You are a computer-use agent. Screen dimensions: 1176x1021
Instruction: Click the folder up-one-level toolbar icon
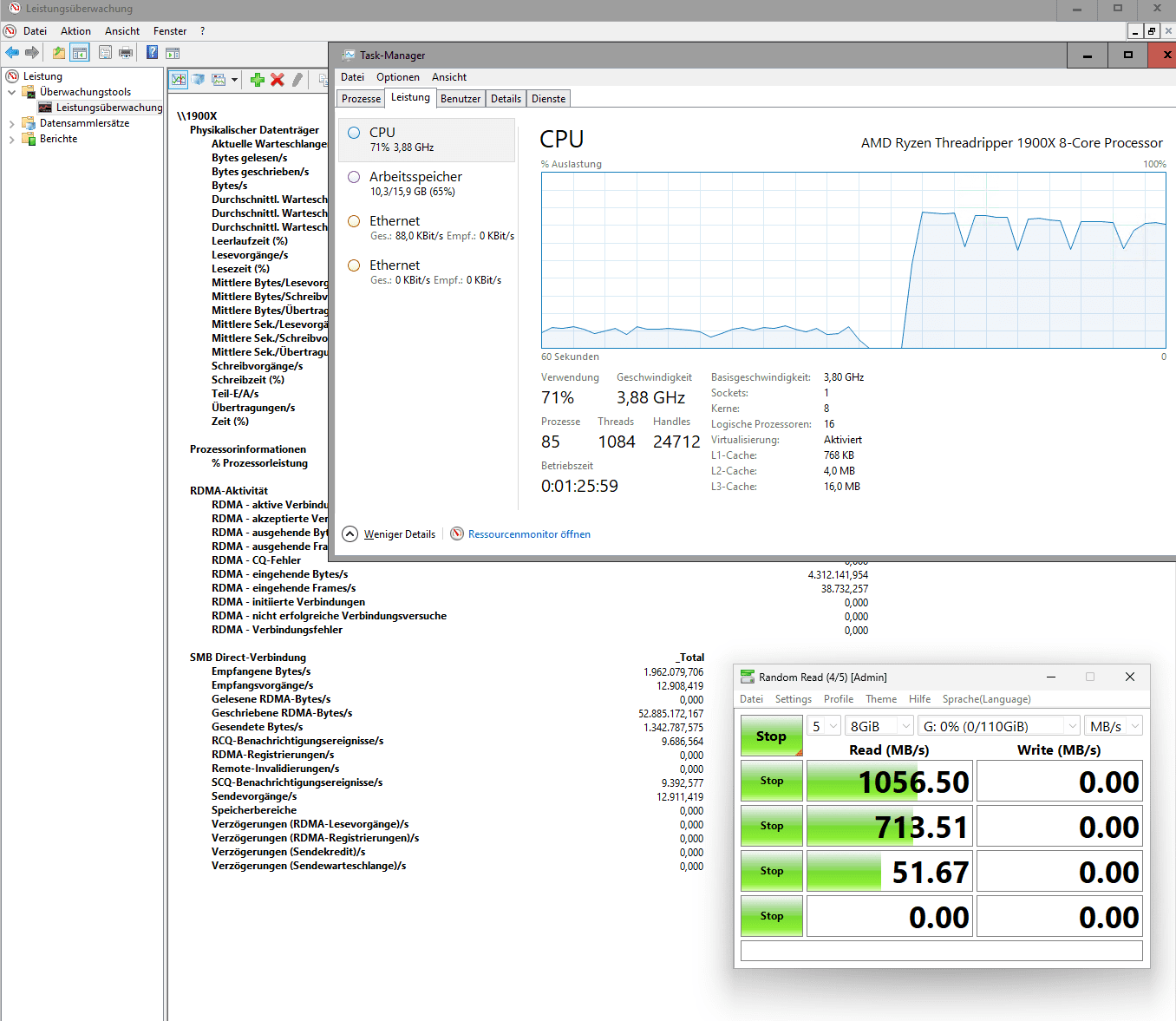pos(59,53)
